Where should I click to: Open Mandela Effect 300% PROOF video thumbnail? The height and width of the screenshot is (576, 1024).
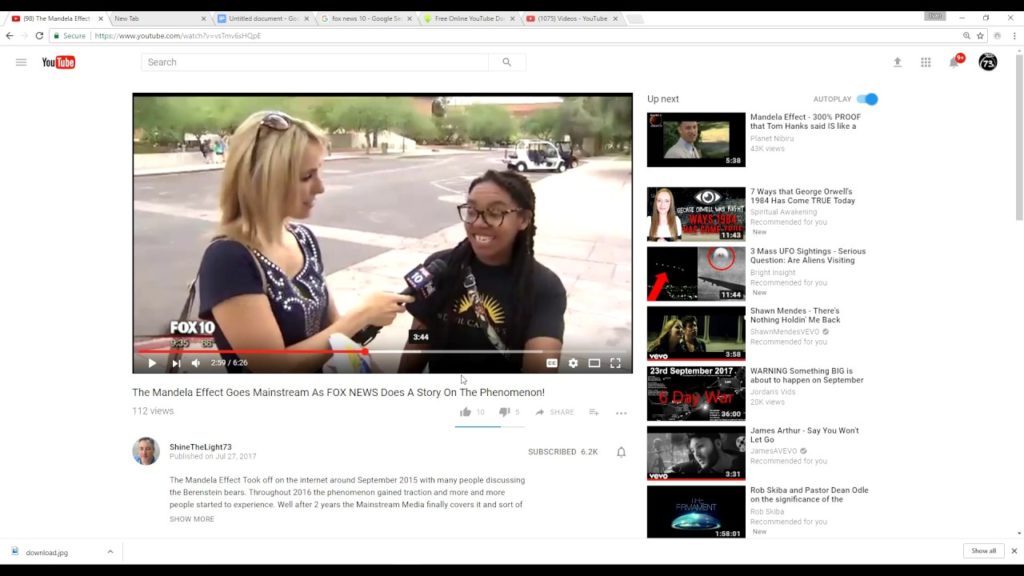point(696,140)
